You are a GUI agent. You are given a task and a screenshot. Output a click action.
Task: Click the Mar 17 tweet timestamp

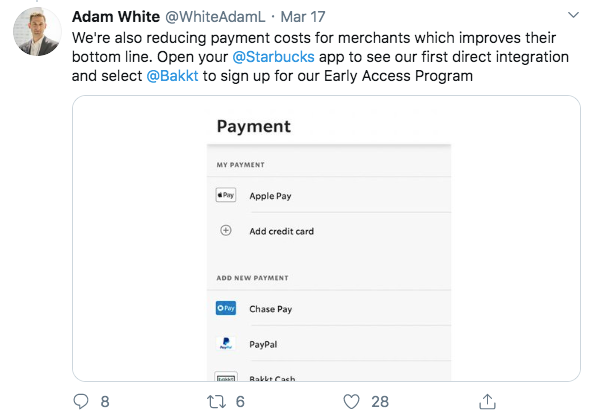303,17
